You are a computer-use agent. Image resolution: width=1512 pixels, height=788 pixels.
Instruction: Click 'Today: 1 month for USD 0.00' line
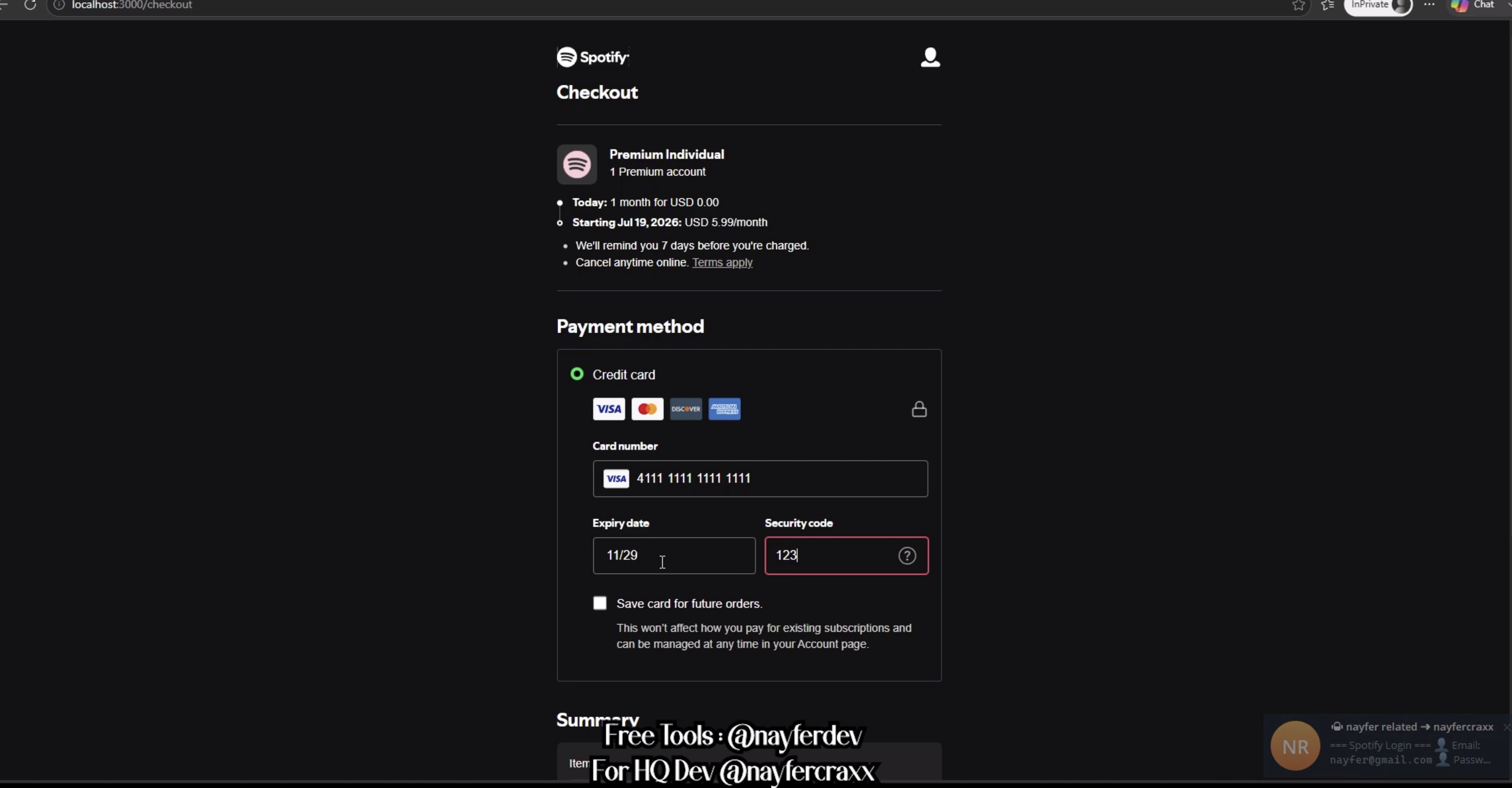click(646, 202)
